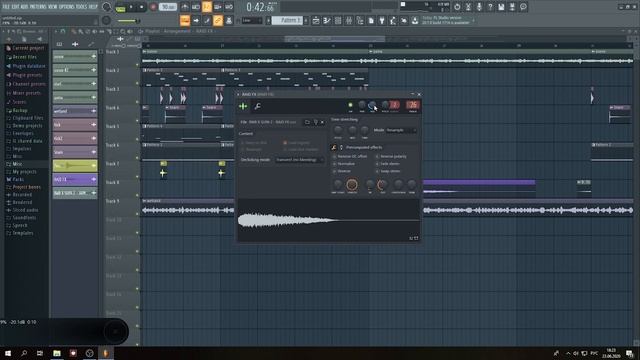Open the OPTIONS menu
Viewport: 640px width, 360px height.
[x=67, y=7]
